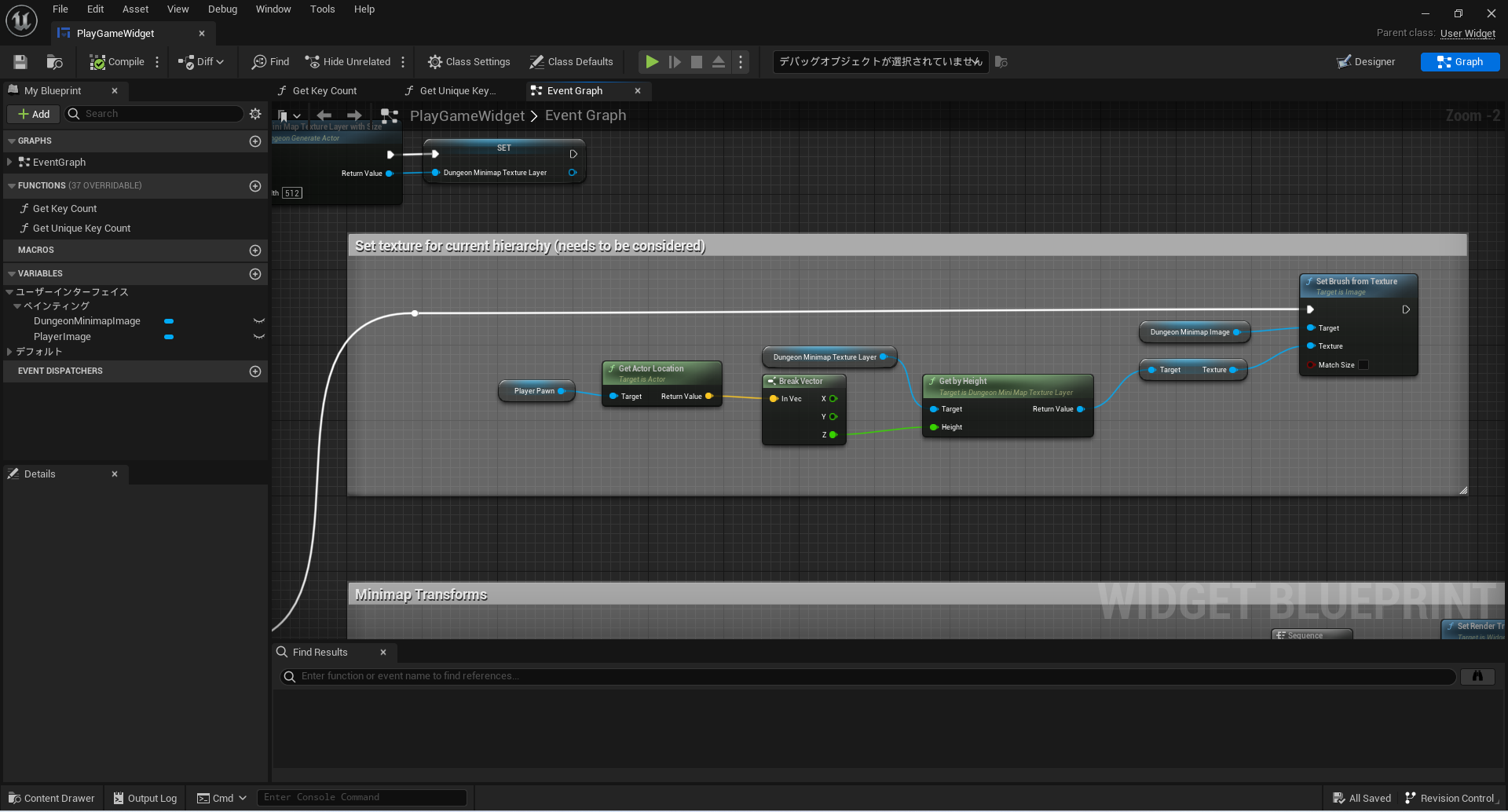Toggle Hide Unrelated nodes
Image resolution: width=1508 pixels, height=812 pixels.
(348, 62)
